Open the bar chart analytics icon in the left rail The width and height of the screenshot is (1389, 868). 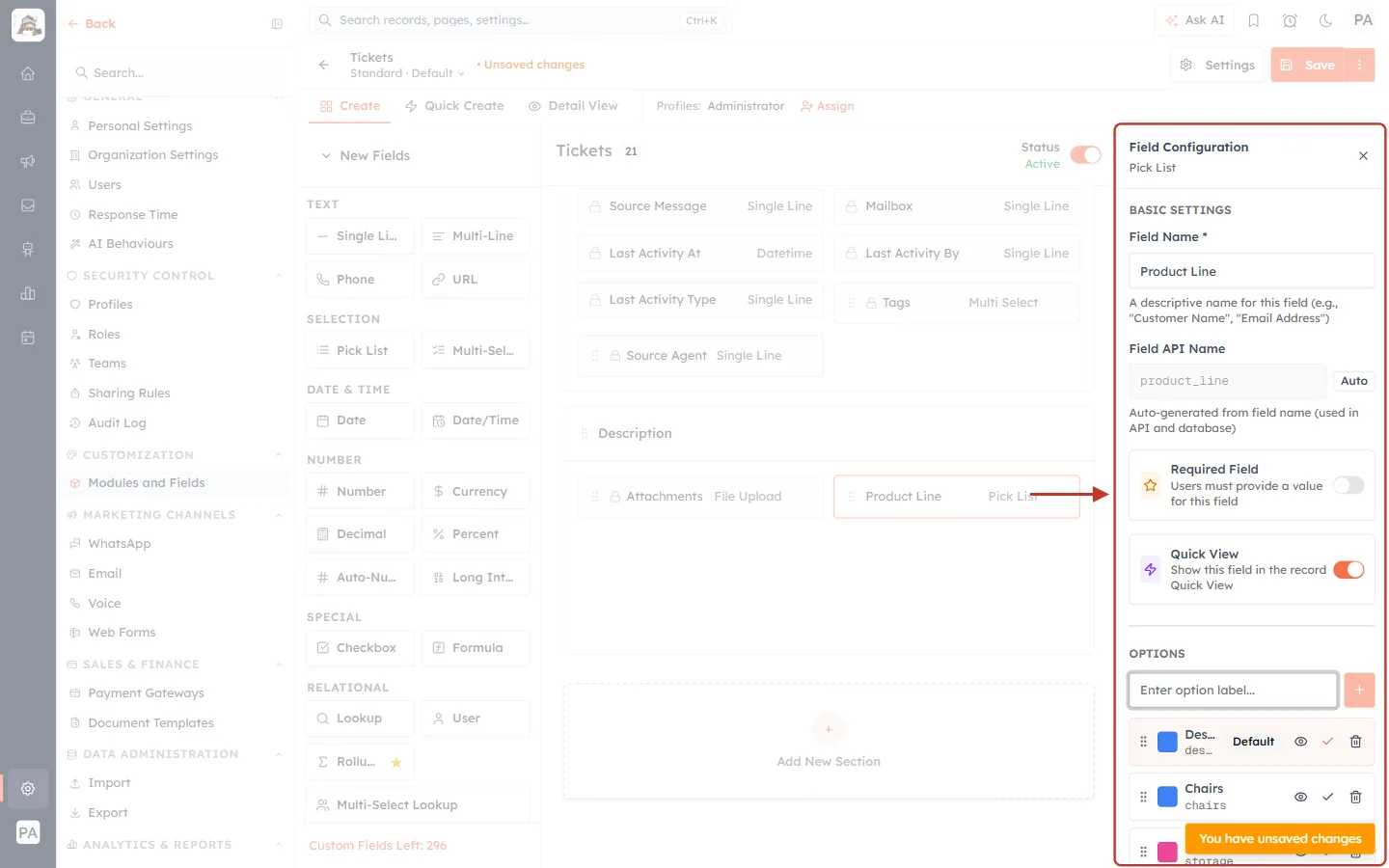tap(28, 294)
